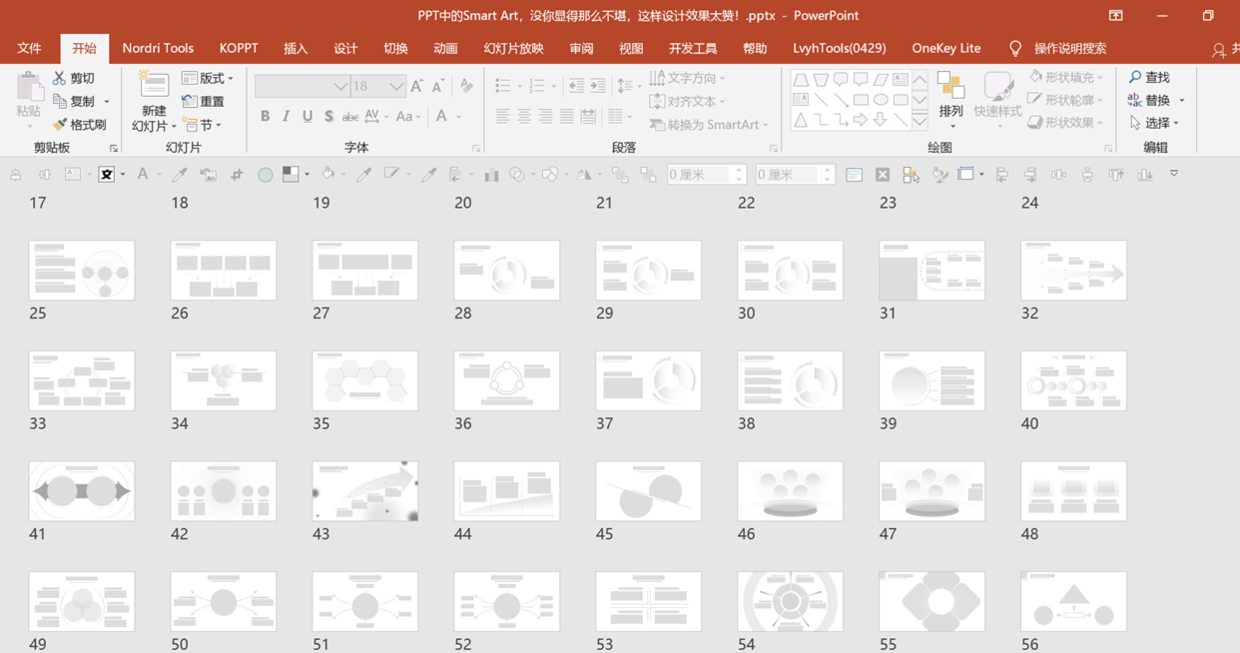Viewport: 1240px width, 653px height.
Task: Expand the shapes gallery more arrow
Action: click(919, 120)
